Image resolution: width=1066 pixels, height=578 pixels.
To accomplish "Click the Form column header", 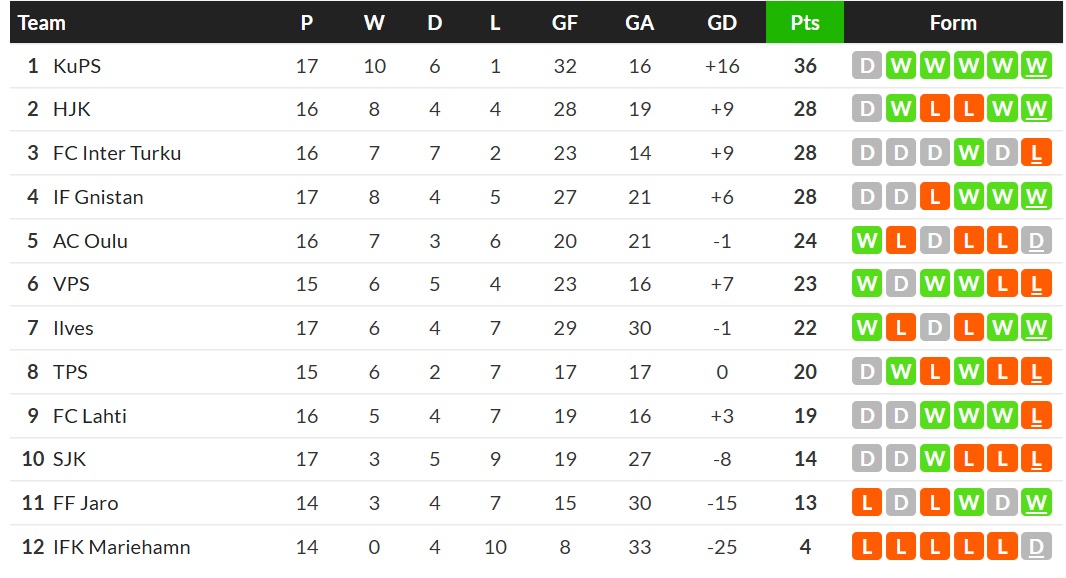I will click(x=953, y=22).
